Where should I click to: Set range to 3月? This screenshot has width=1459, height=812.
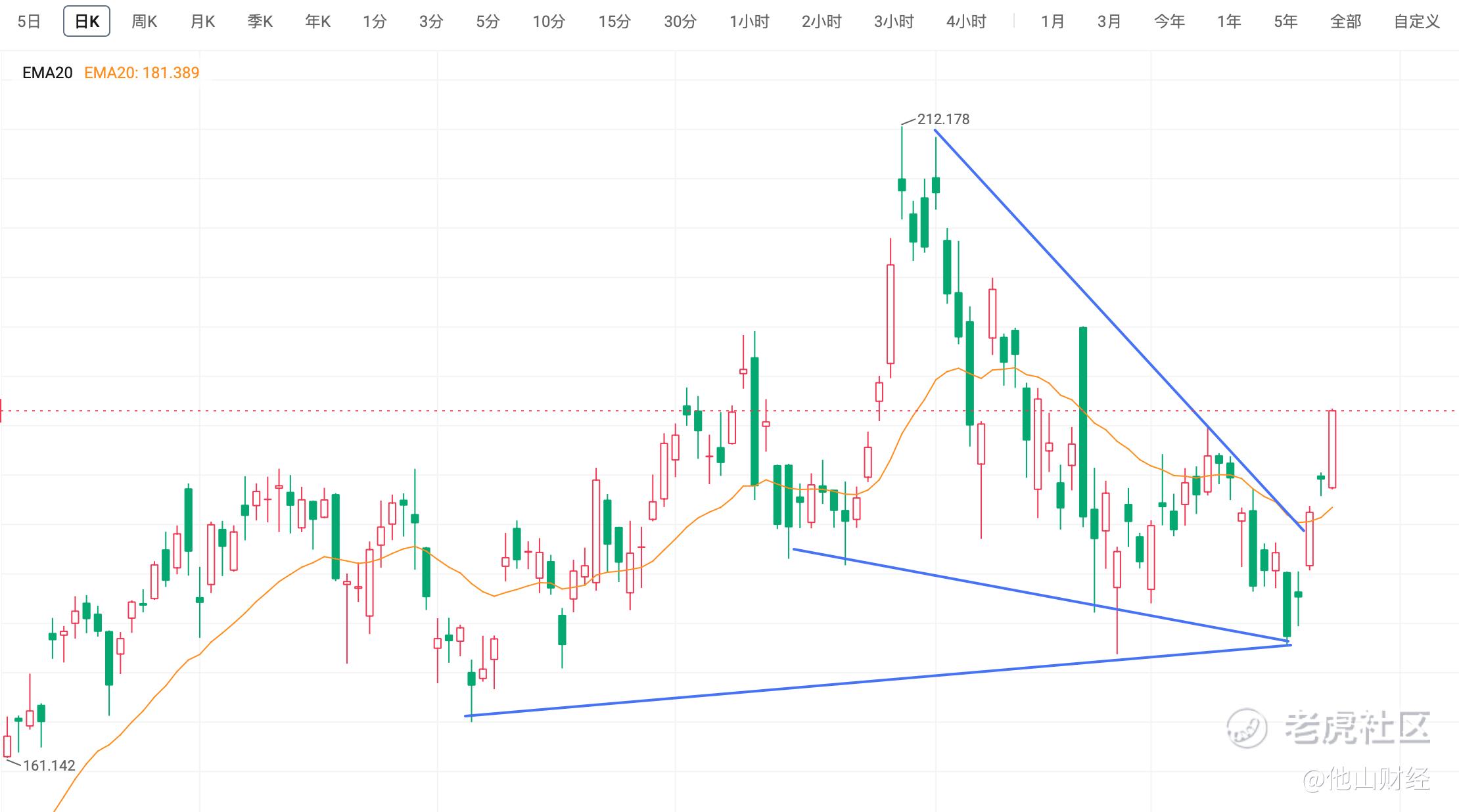(x=1109, y=22)
